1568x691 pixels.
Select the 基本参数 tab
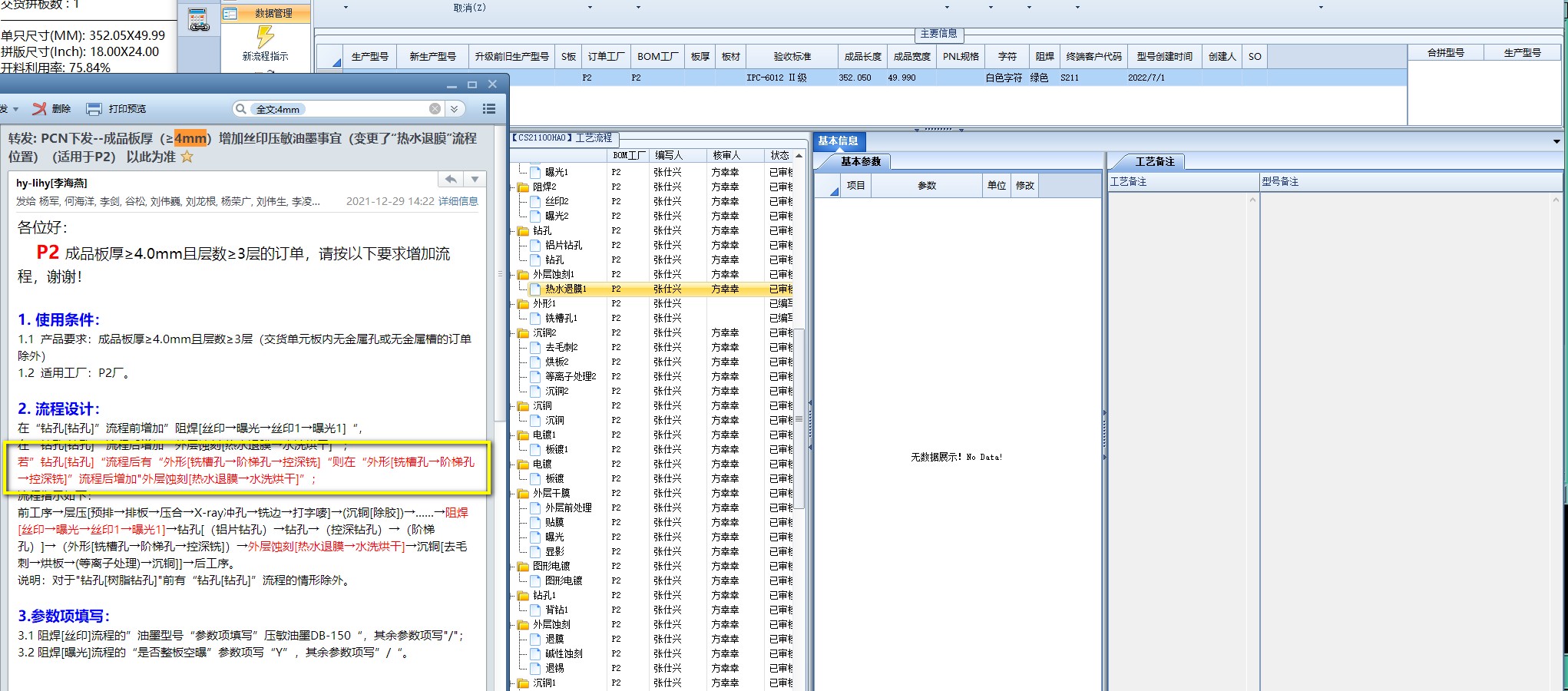pos(861,161)
